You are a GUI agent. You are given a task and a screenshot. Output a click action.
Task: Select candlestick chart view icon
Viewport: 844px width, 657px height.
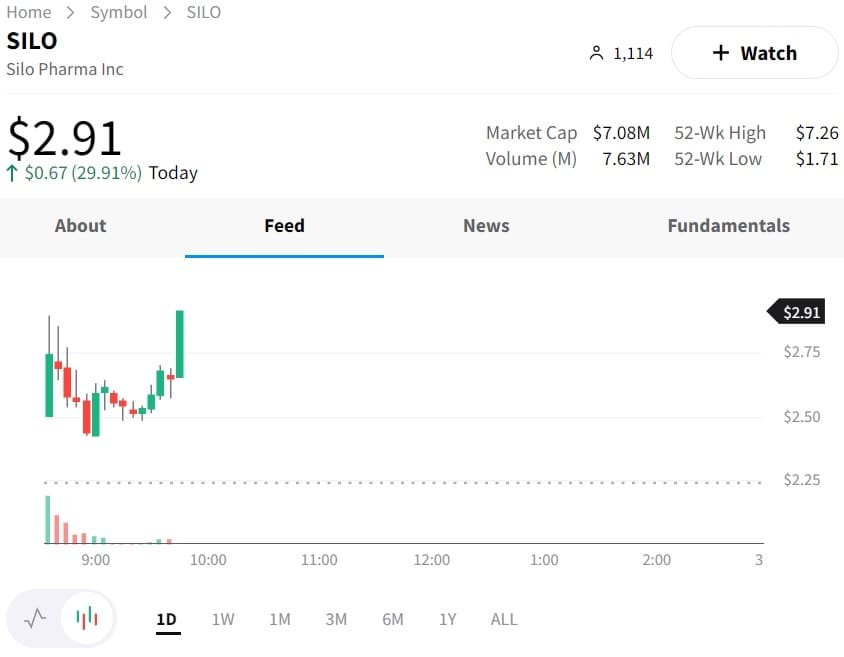tap(88, 619)
